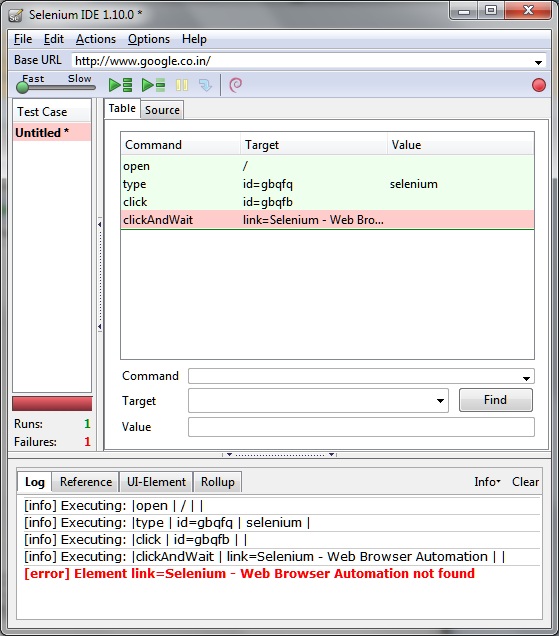Select the Log tab

34,482
